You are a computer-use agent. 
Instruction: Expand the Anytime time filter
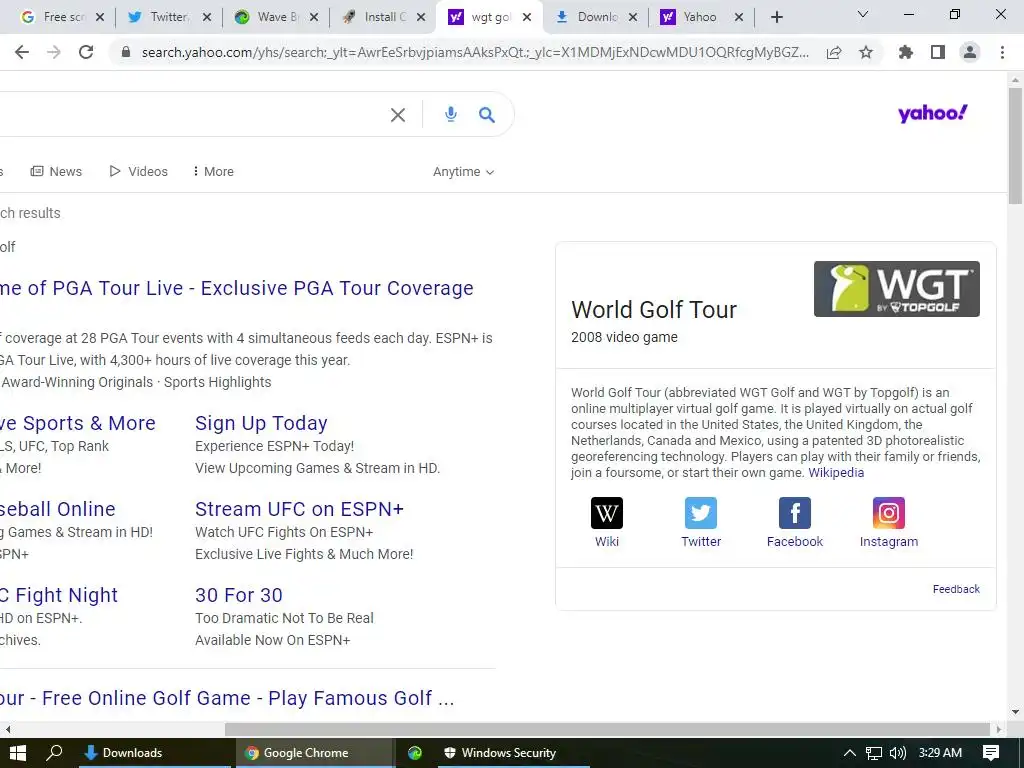(463, 172)
